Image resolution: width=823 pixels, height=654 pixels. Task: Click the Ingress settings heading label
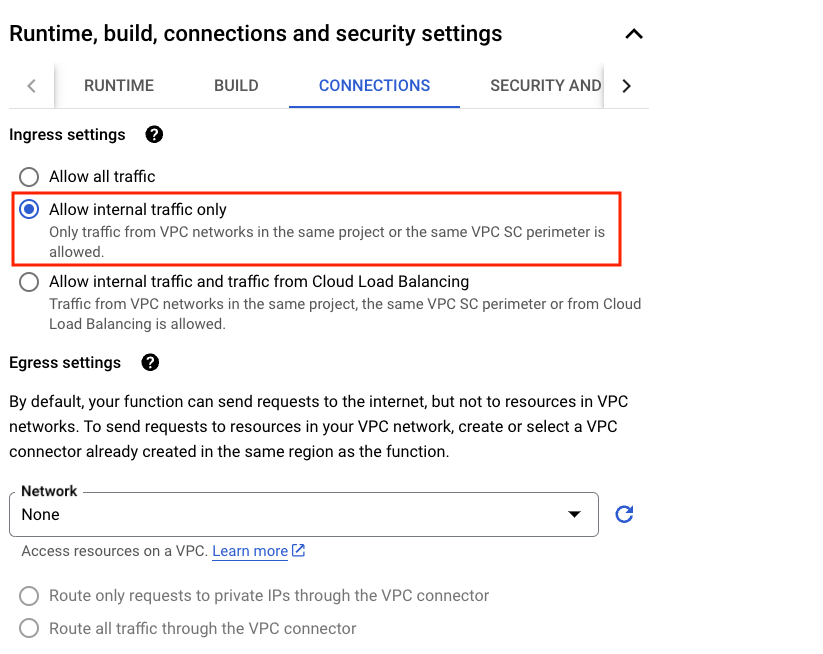tap(67, 135)
